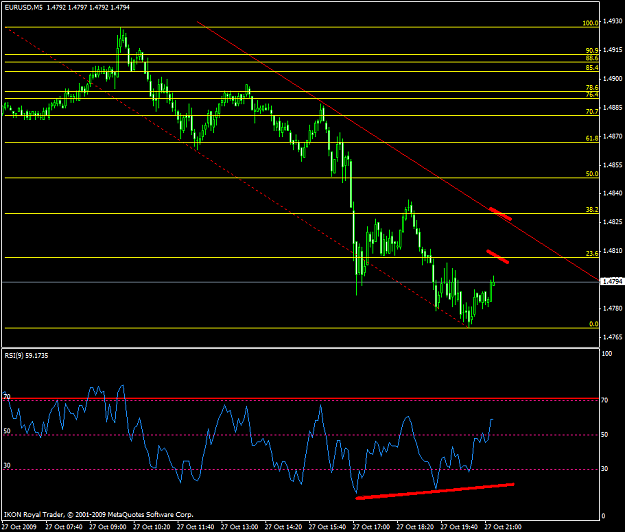Select the 23.6 Fibonacci level label
Image resolution: width=625 pixels, height=532 pixels.
coord(592,253)
